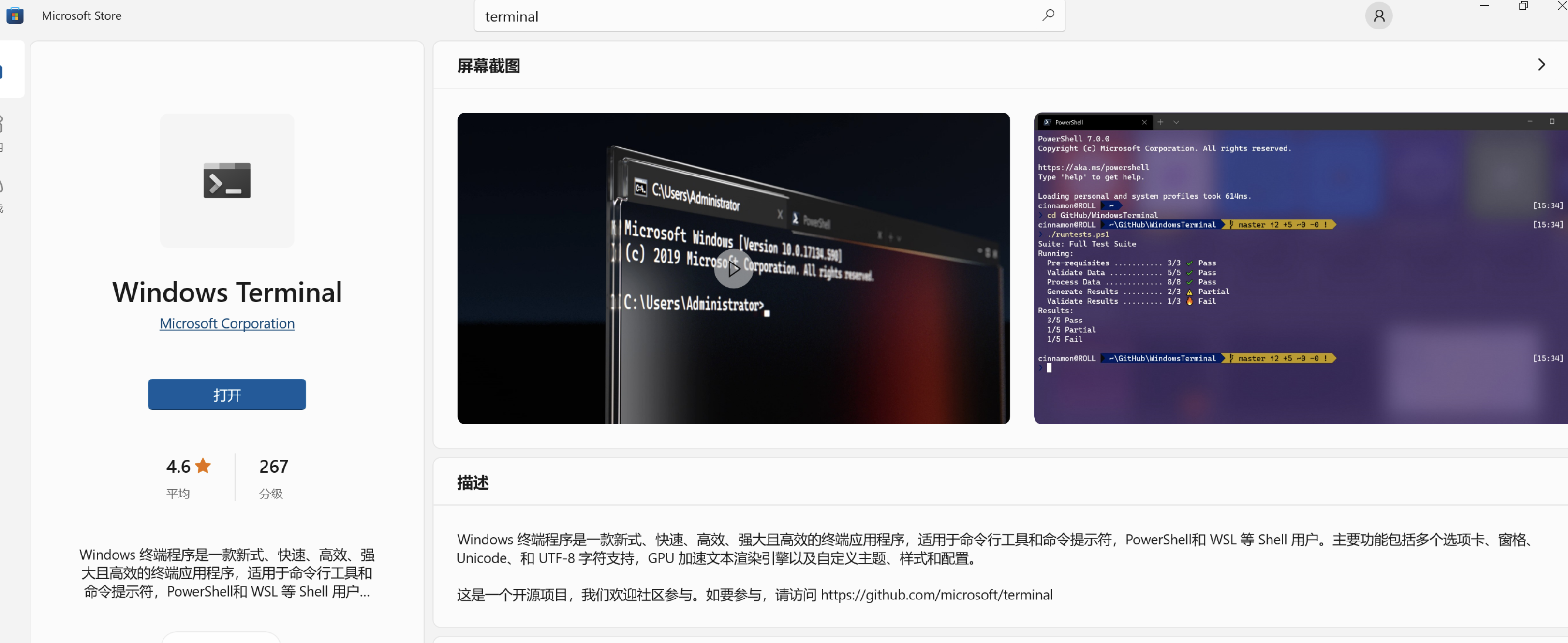Click the 分级 label under 267

tap(271, 494)
